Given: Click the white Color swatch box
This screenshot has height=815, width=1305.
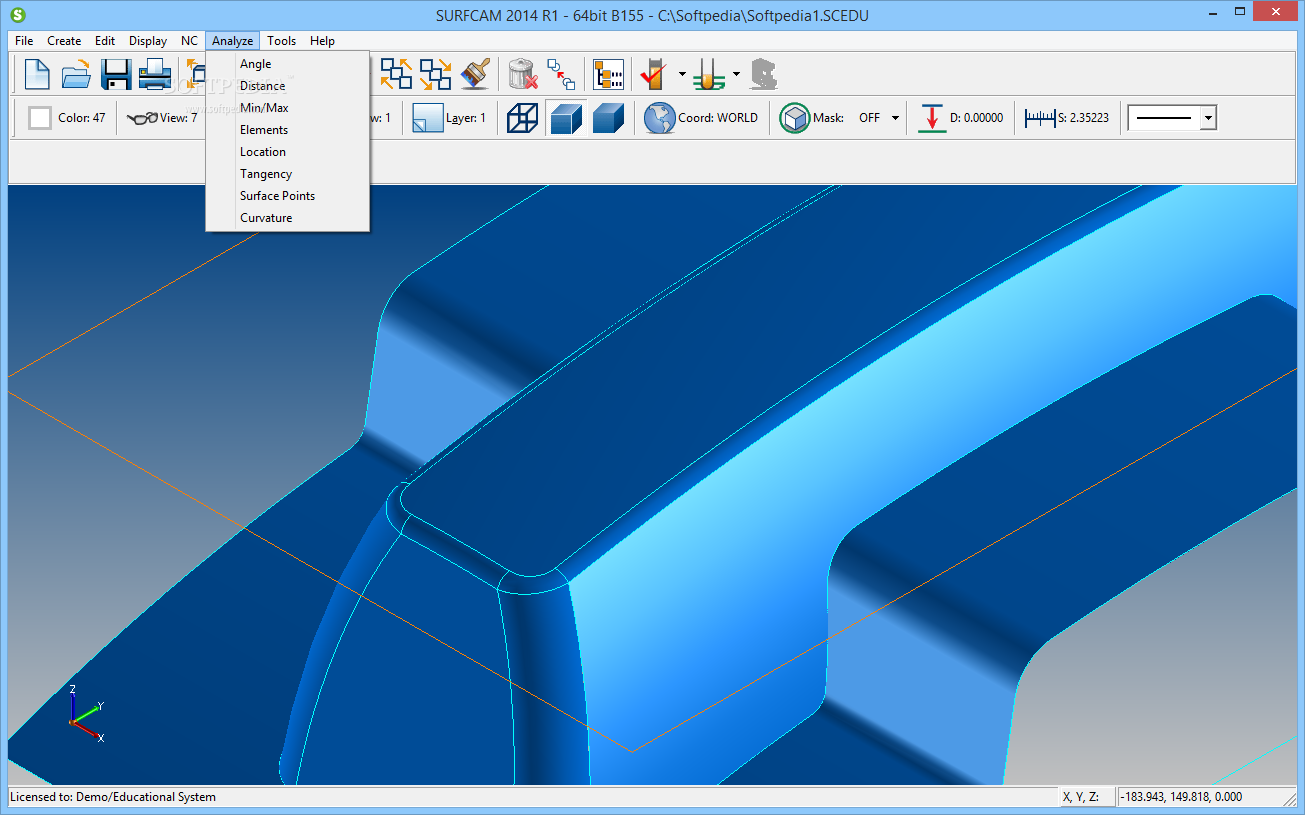Looking at the screenshot, I should [x=40, y=118].
